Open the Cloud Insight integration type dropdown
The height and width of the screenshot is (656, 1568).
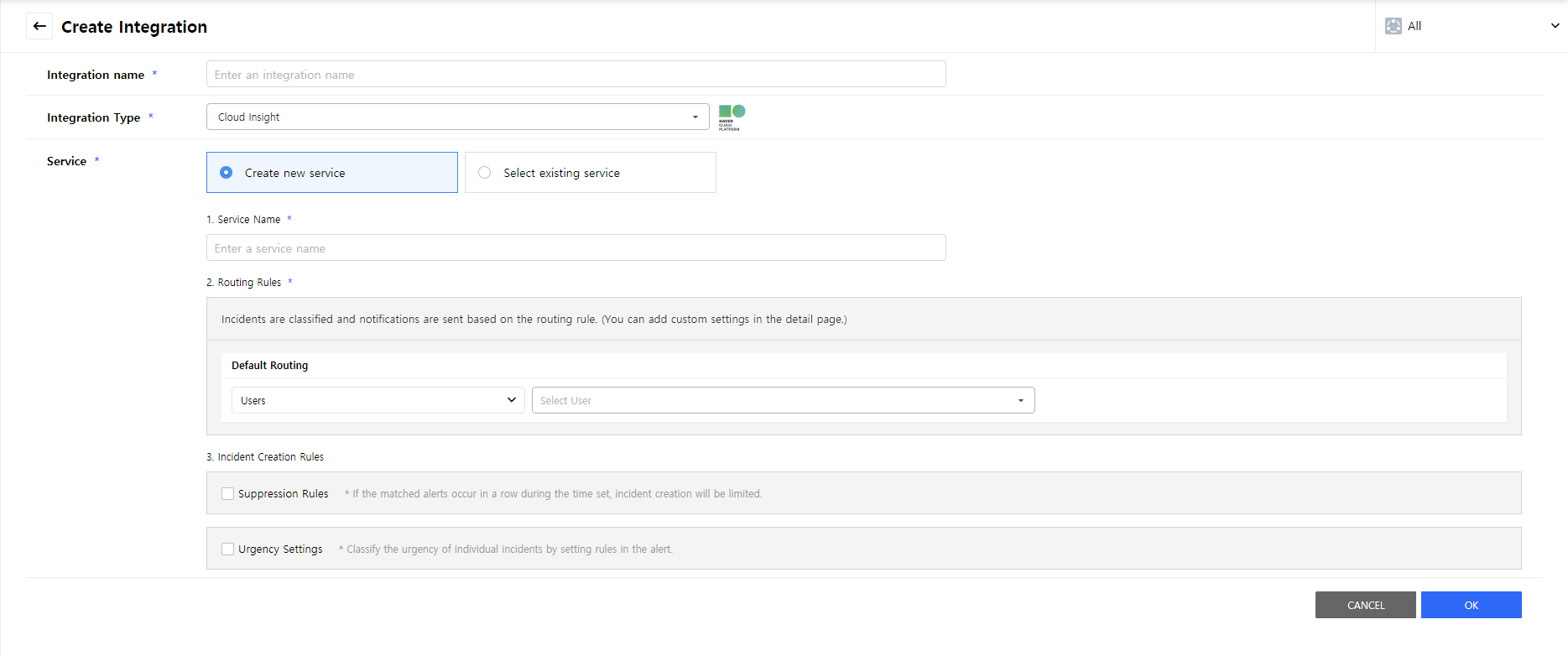tap(457, 117)
